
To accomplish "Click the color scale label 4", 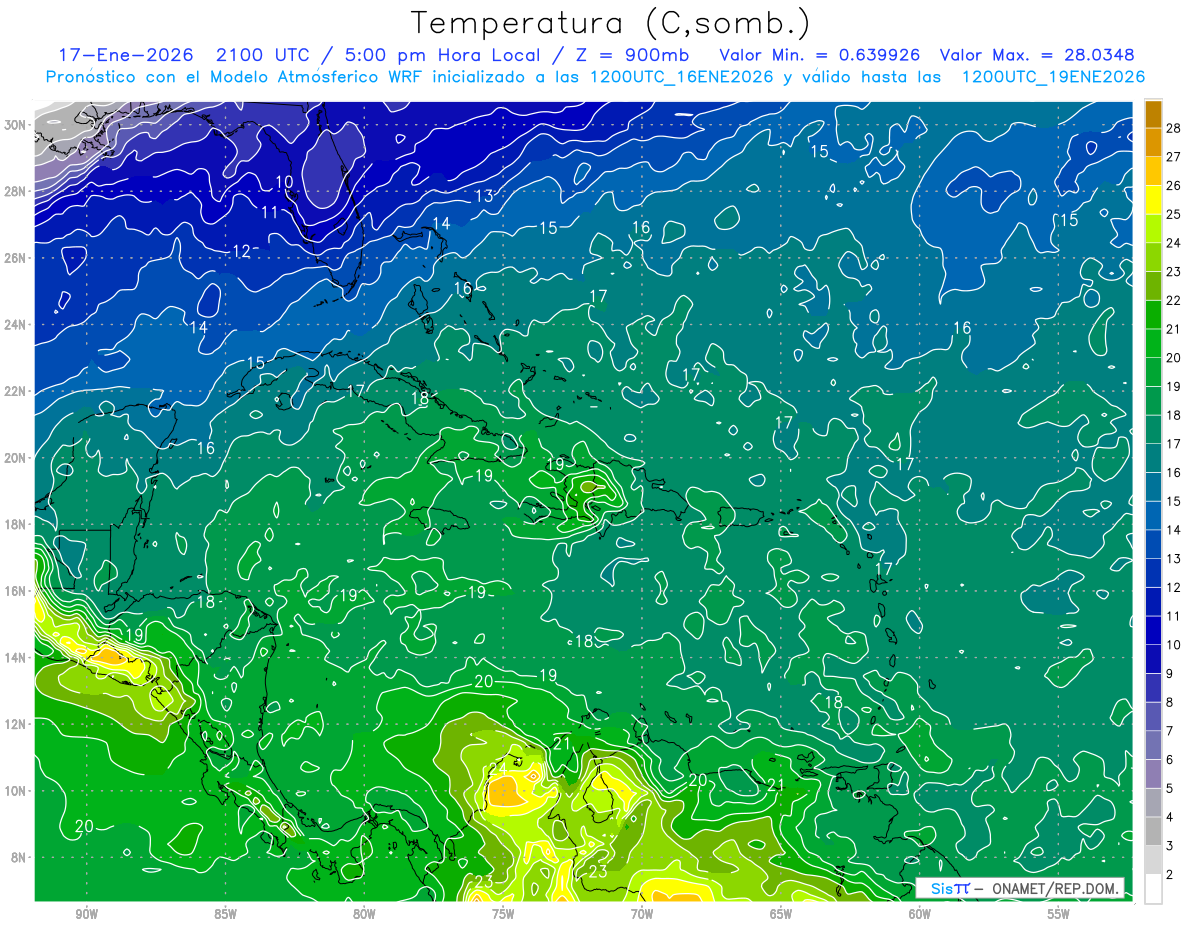I will click(1170, 818).
